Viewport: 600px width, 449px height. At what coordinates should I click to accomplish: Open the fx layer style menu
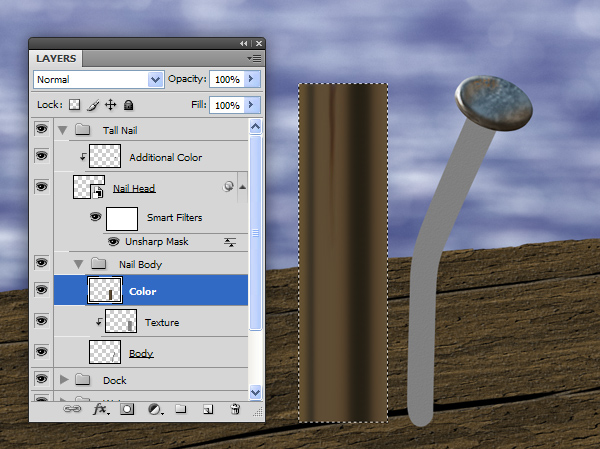click(101, 409)
